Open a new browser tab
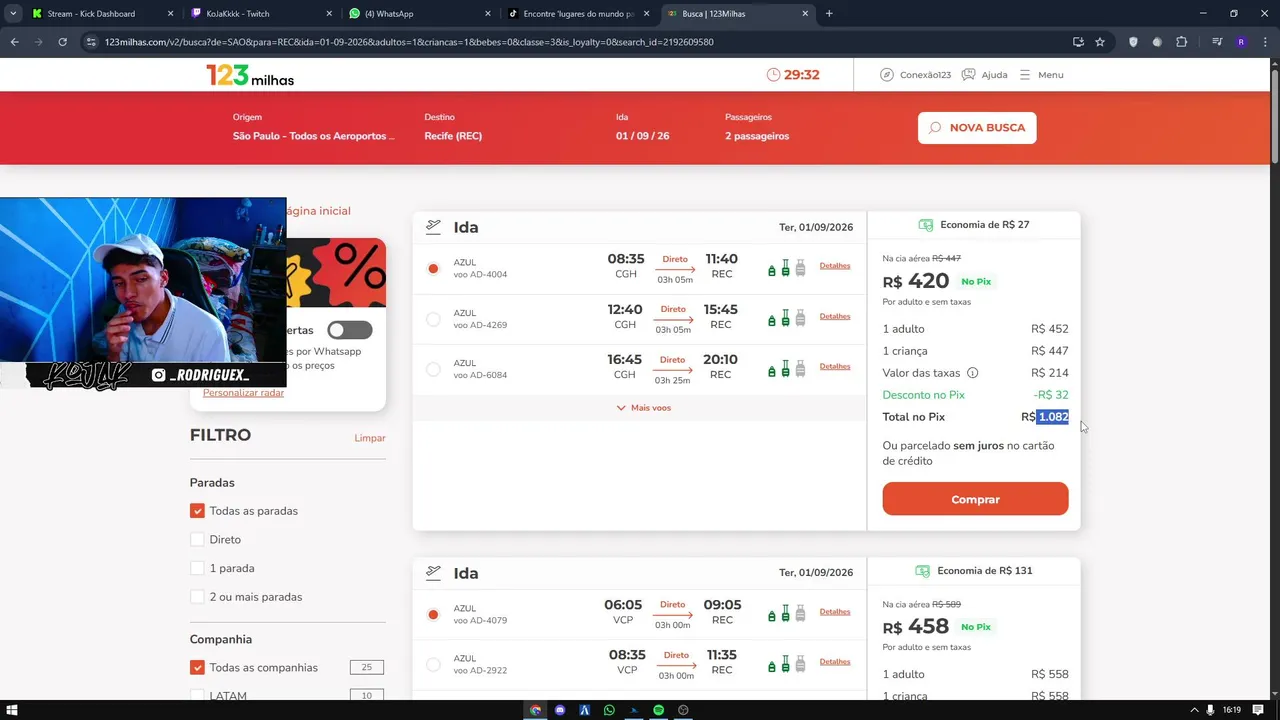 [829, 14]
